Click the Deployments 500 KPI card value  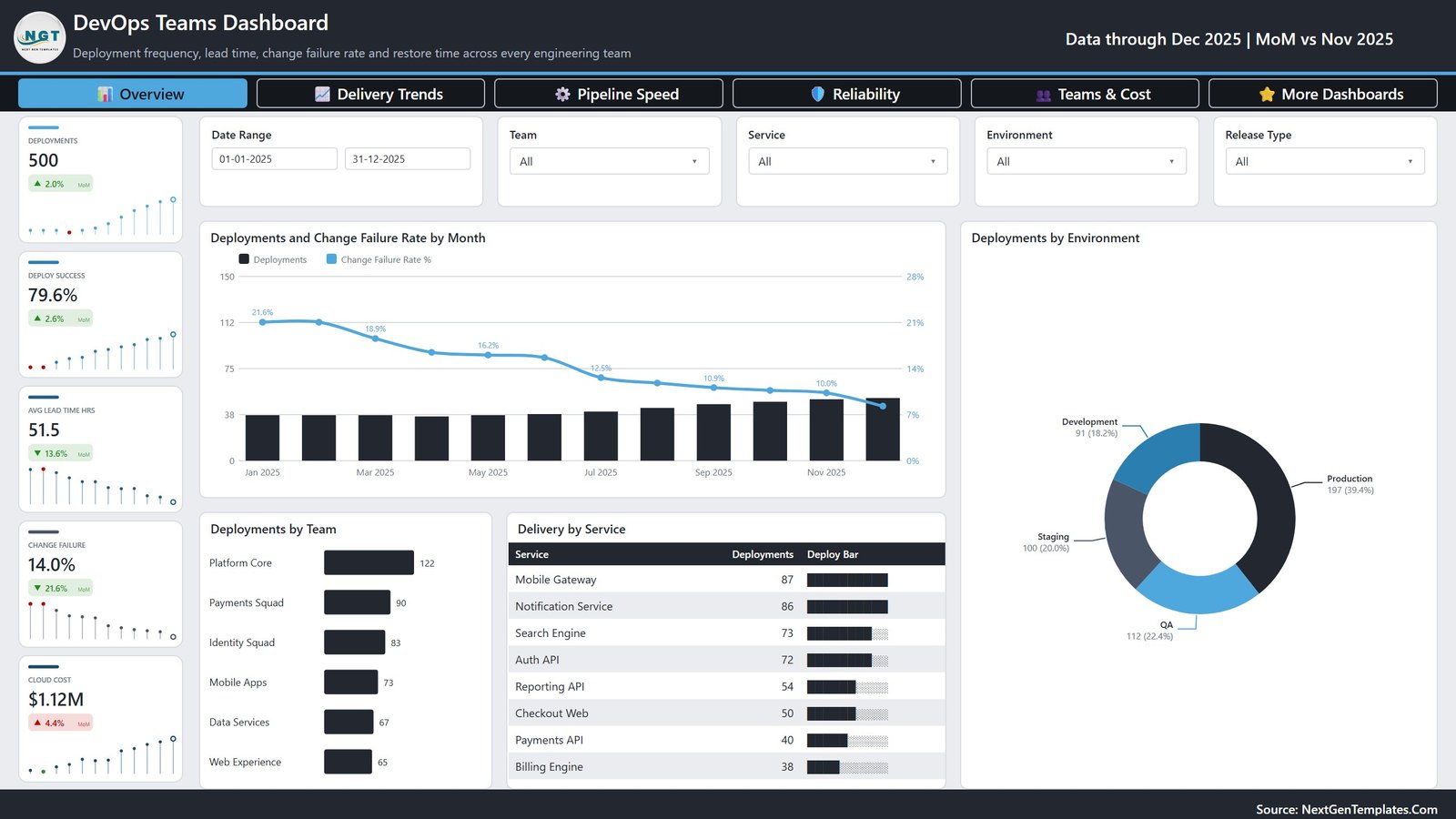point(44,160)
